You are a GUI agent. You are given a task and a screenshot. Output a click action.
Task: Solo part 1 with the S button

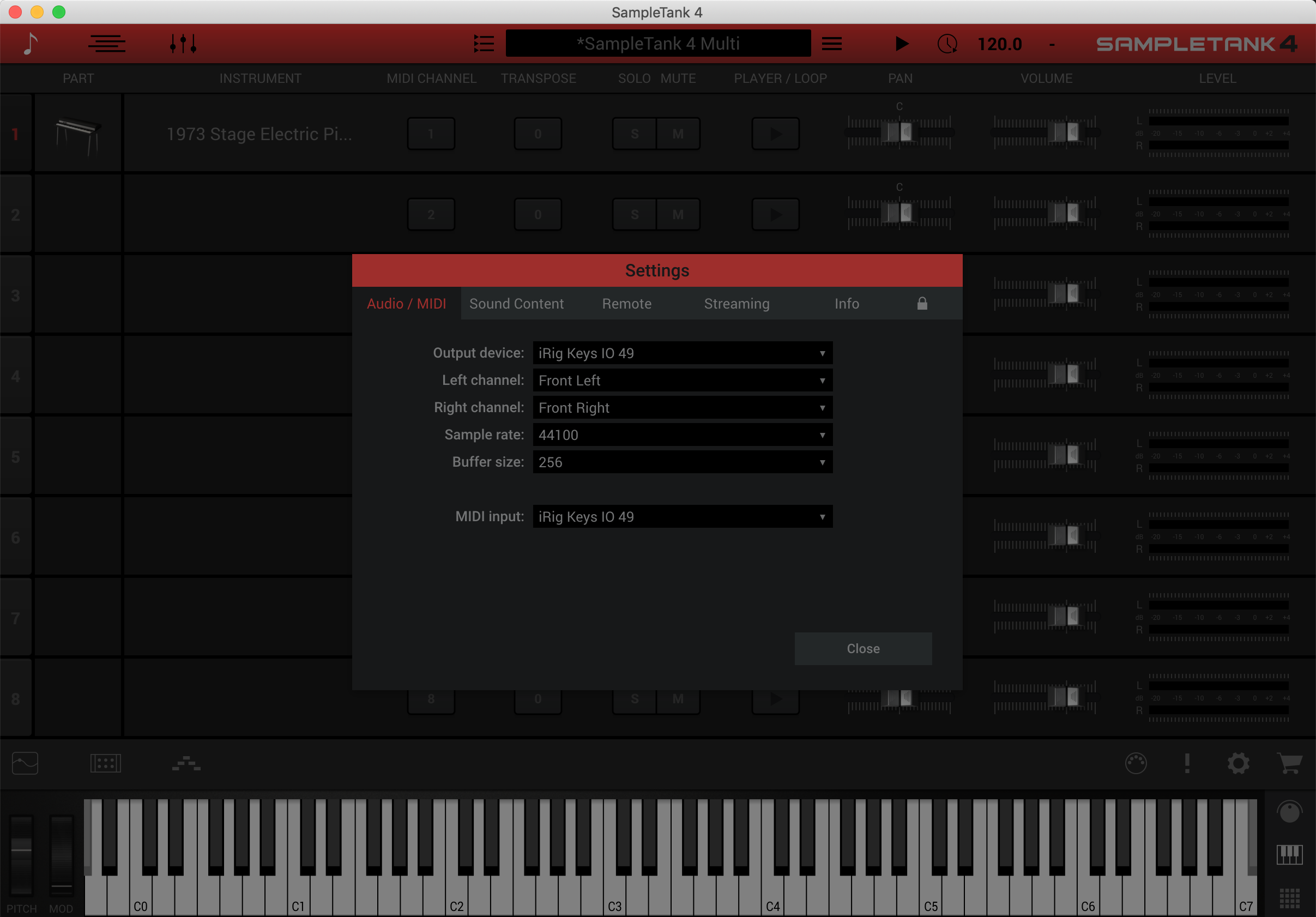point(635,134)
